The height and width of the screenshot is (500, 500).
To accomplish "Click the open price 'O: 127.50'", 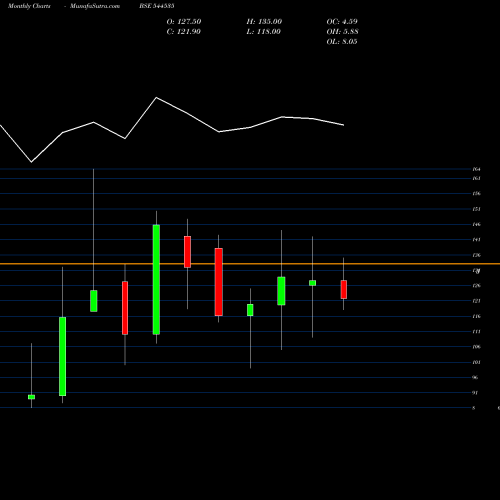I will pos(184,22).
